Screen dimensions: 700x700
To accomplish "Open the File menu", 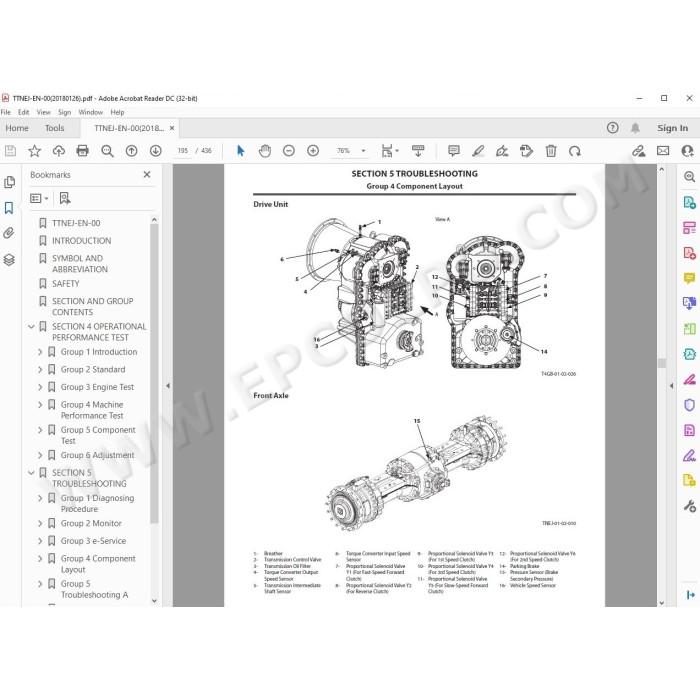I will tap(6, 112).
